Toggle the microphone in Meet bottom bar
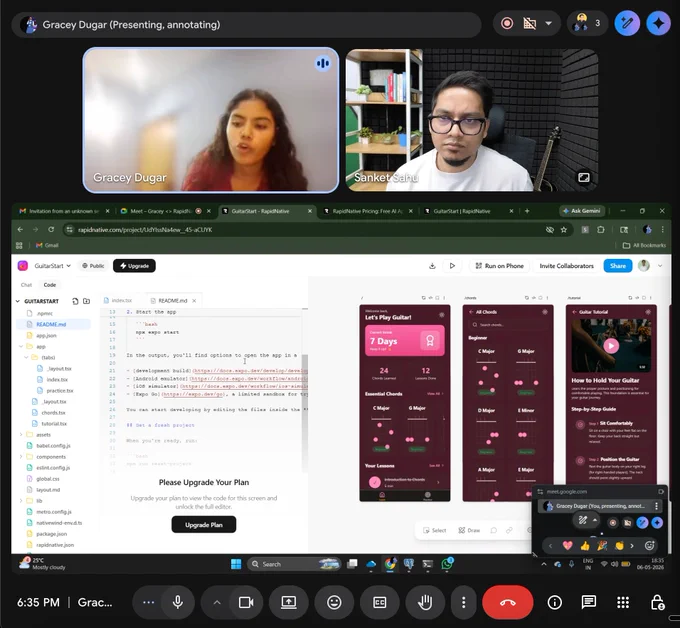 177,602
